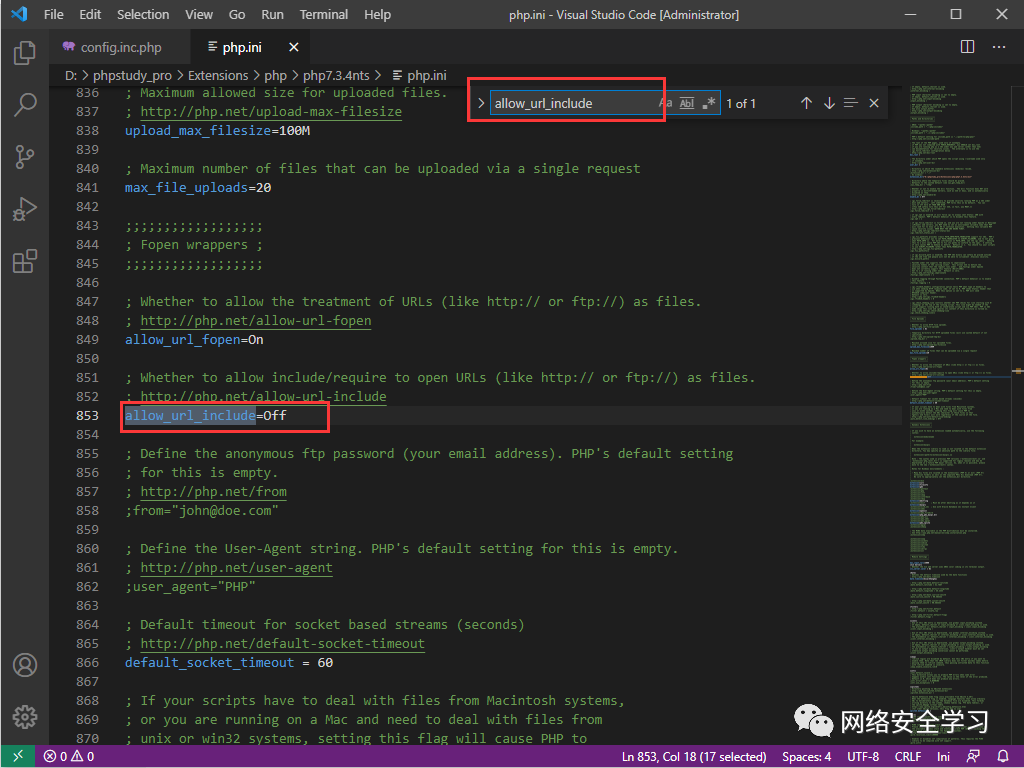Open the View menu

pos(199,14)
